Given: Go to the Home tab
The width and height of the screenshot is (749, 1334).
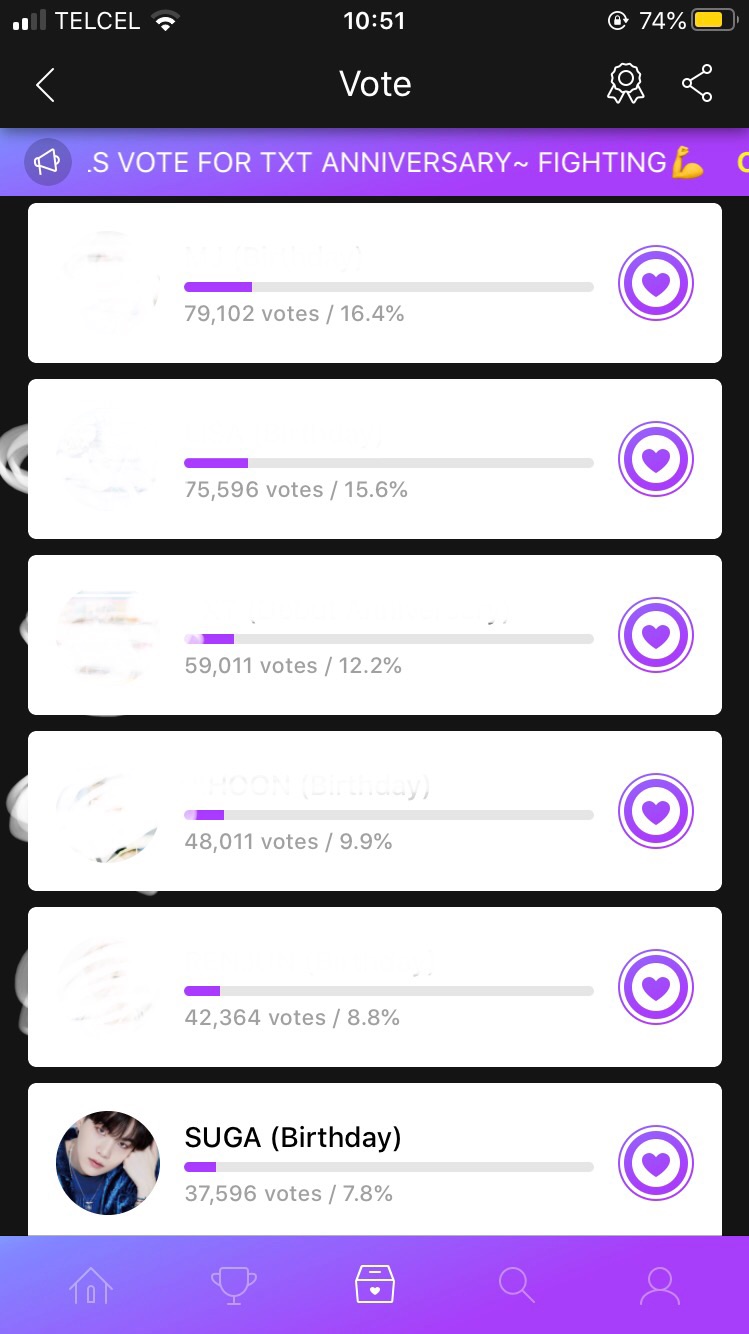Looking at the screenshot, I should click(x=90, y=1285).
